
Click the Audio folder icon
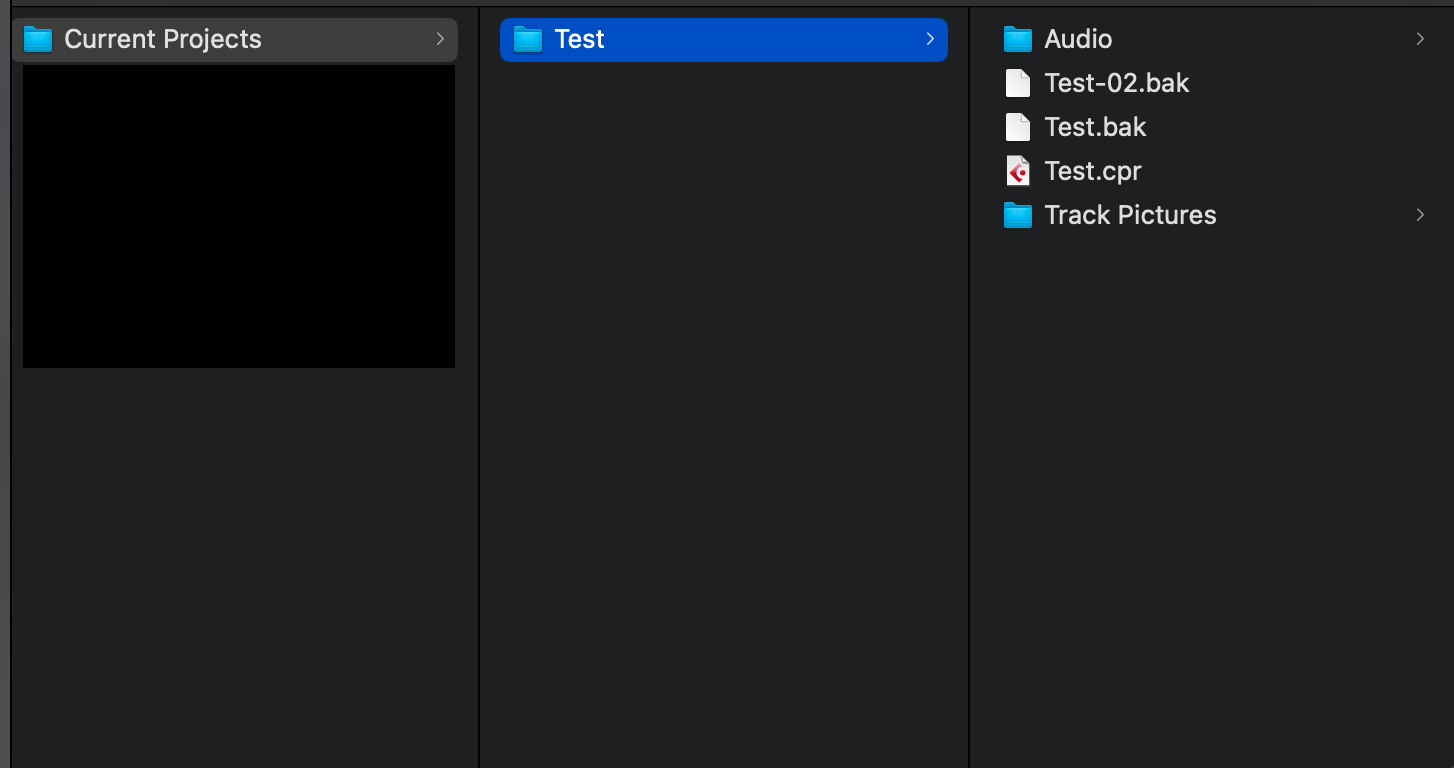pyautogui.click(x=1017, y=40)
